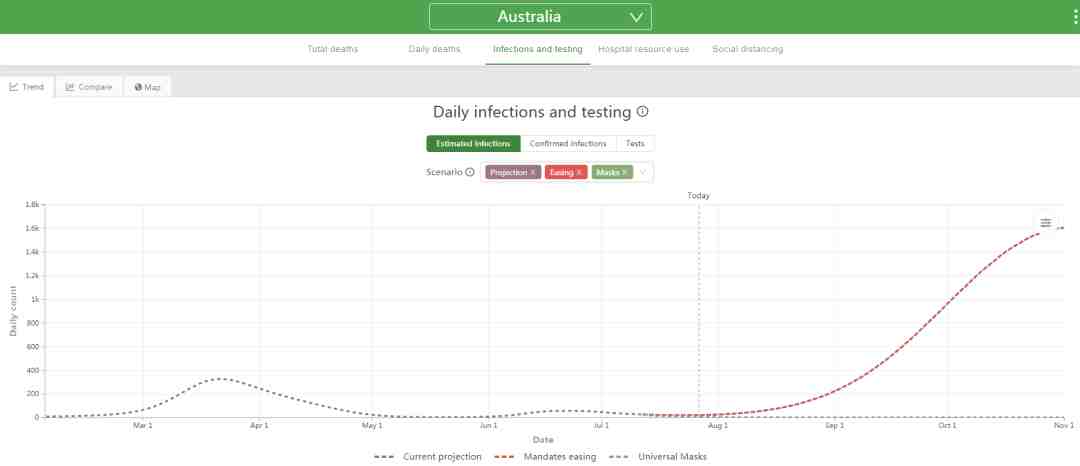1080x466 pixels.
Task: Remove the Easing scenario tag
Action: click(x=579, y=173)
